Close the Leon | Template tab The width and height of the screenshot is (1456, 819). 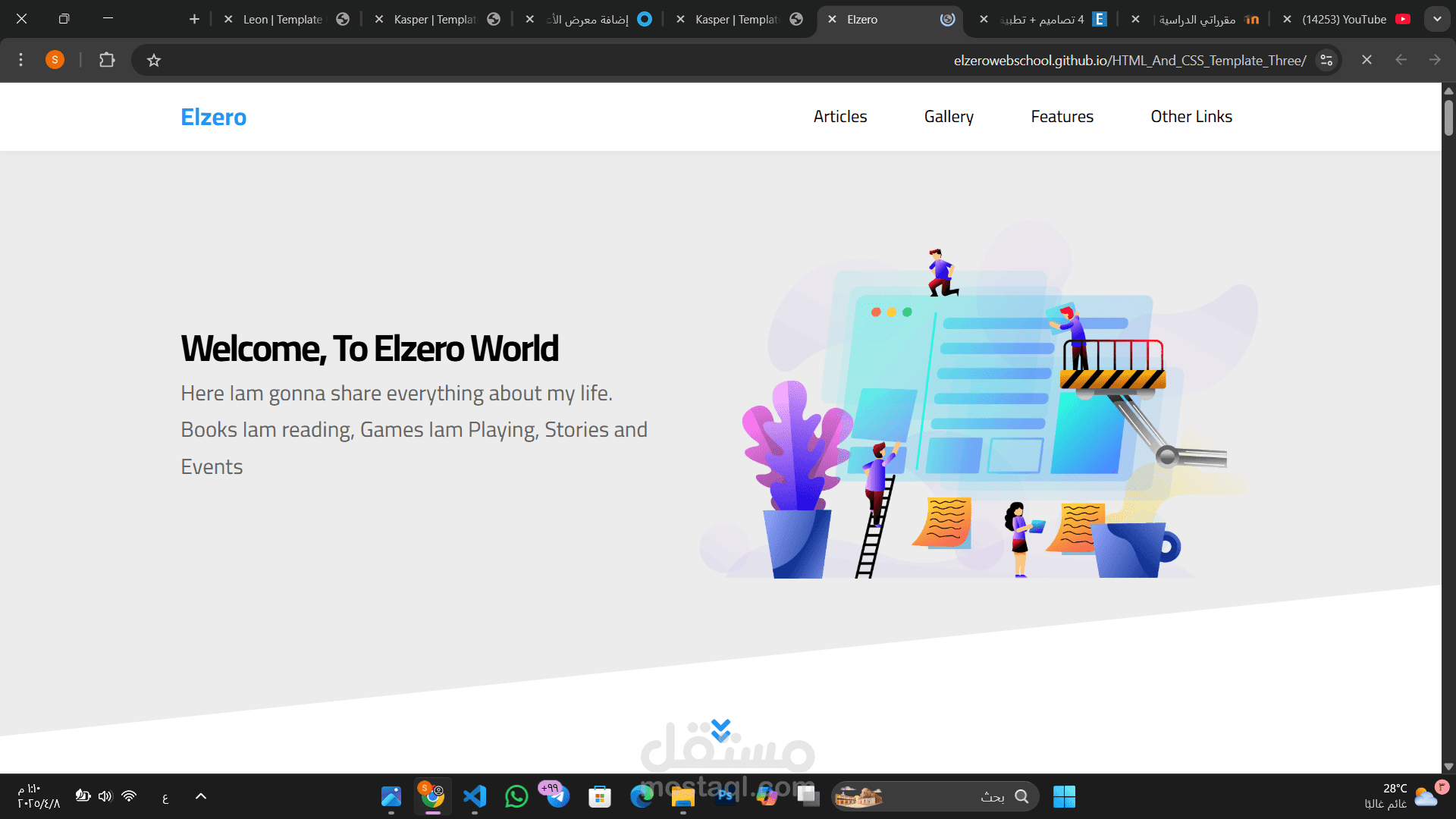(228, 19)
